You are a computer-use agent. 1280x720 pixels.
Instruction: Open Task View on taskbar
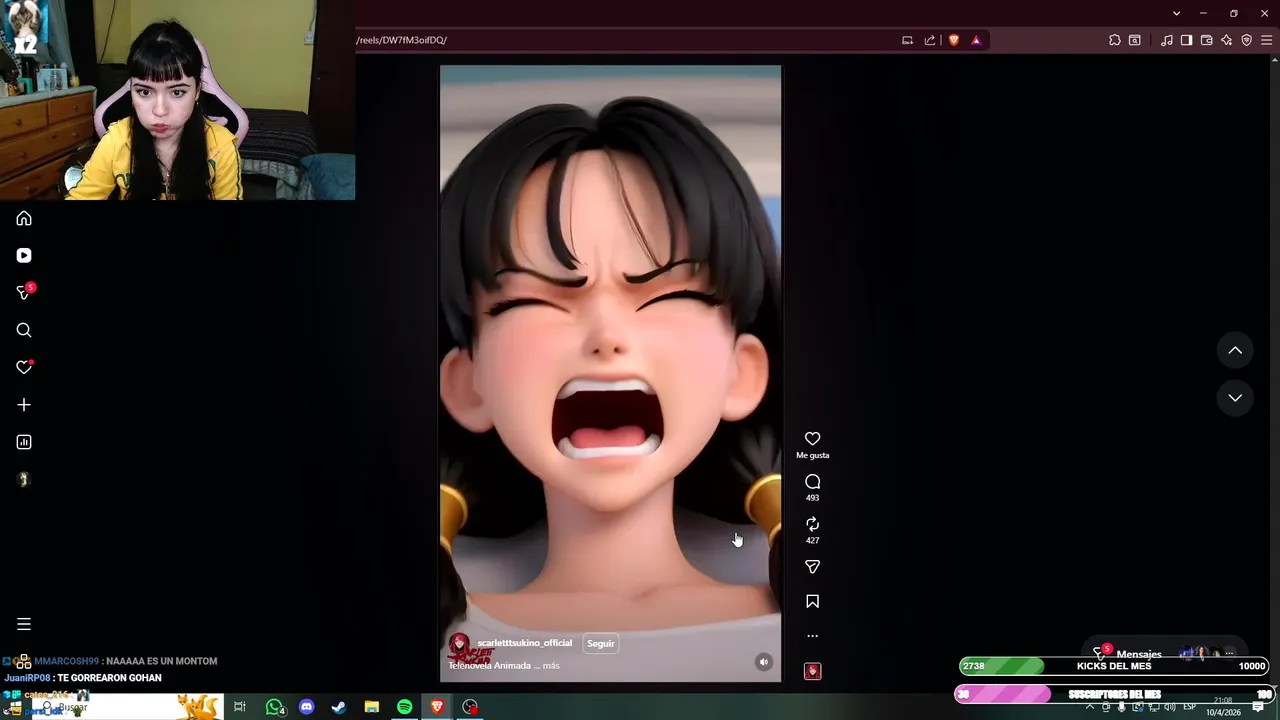240,707
